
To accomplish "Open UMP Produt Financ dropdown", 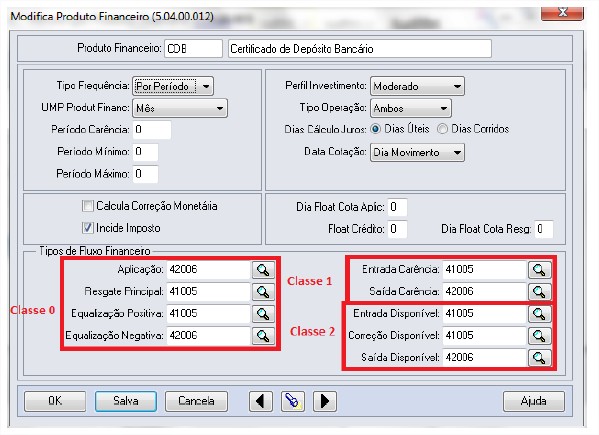I will coord(180,108).
